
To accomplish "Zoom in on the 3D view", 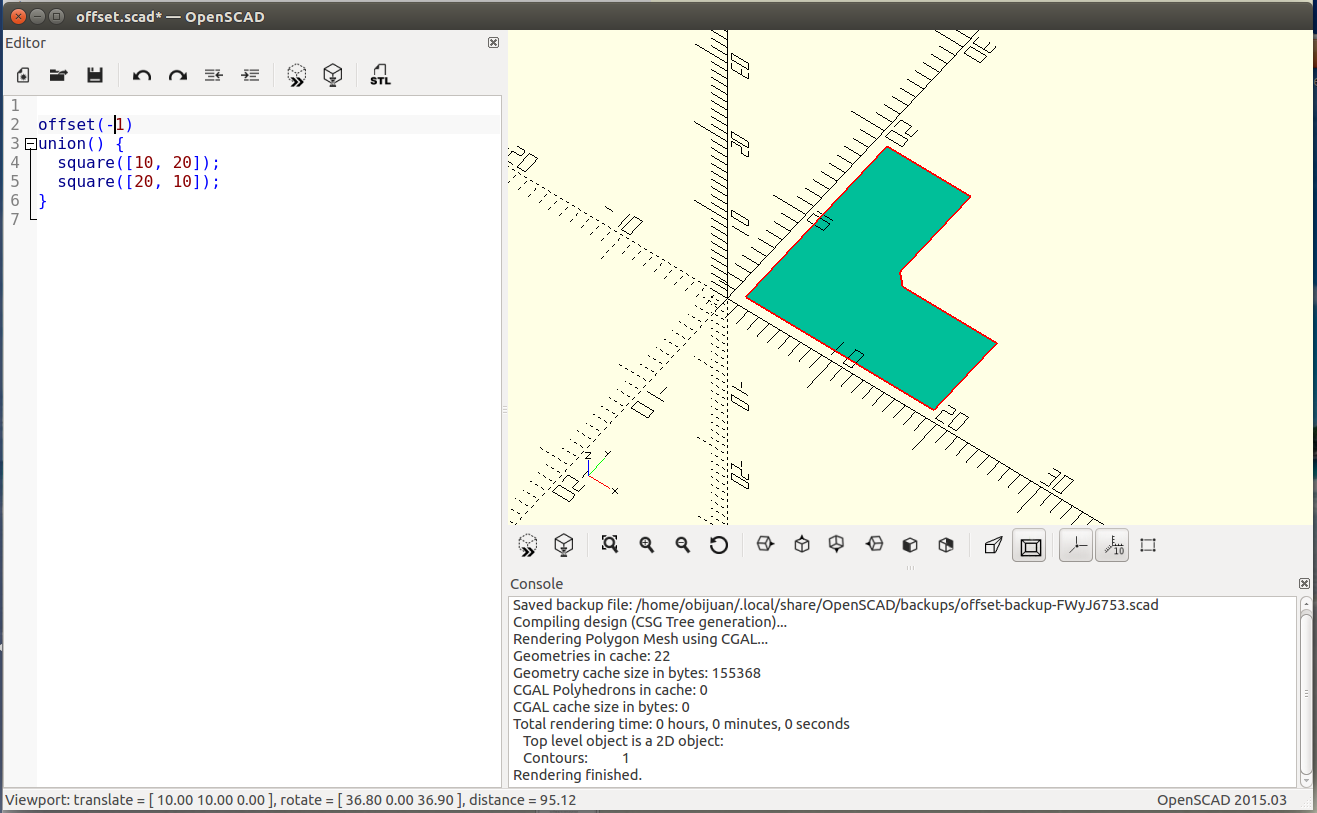I will (647, 545).
